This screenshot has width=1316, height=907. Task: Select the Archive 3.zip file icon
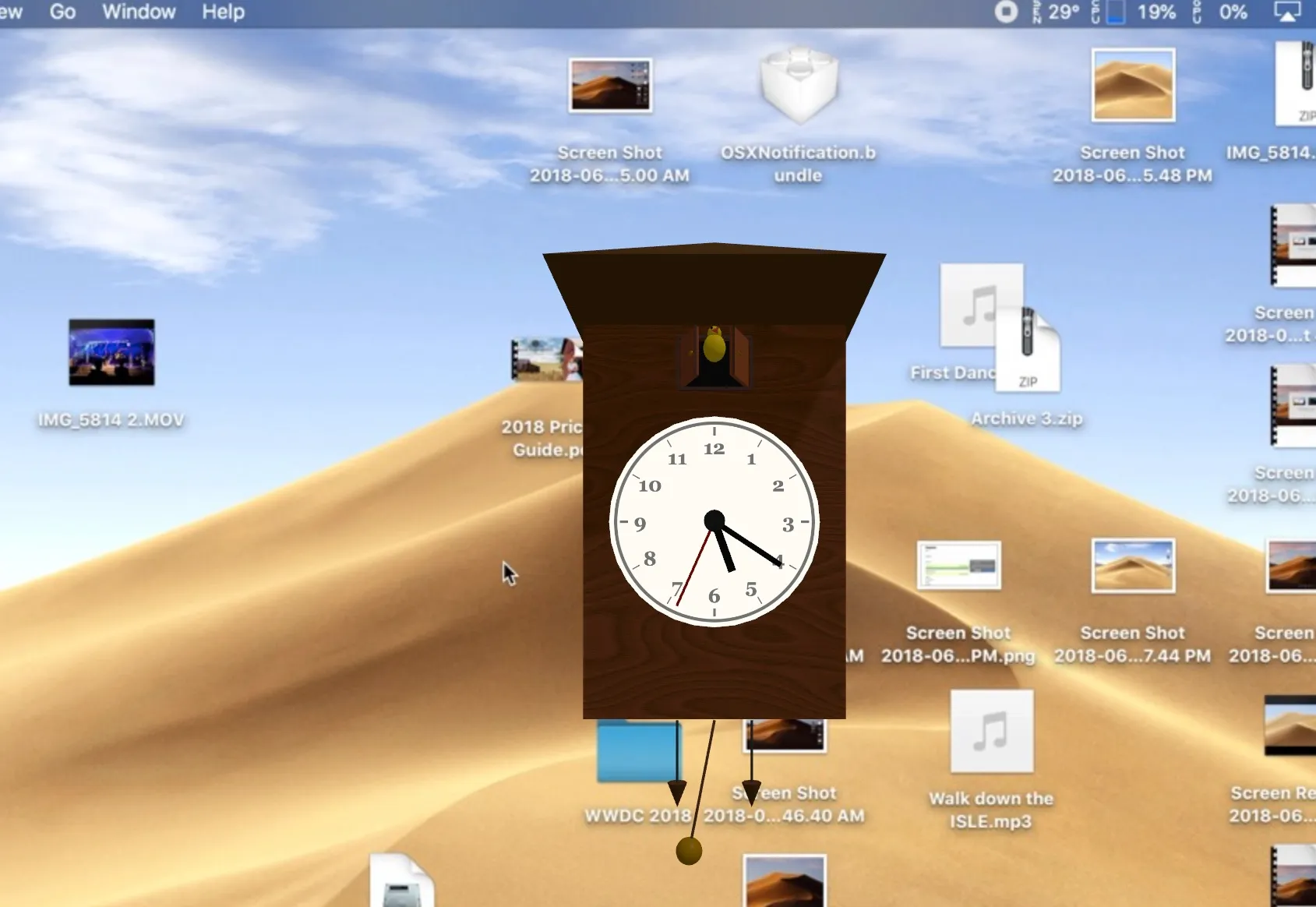(x=1028, y=349)
